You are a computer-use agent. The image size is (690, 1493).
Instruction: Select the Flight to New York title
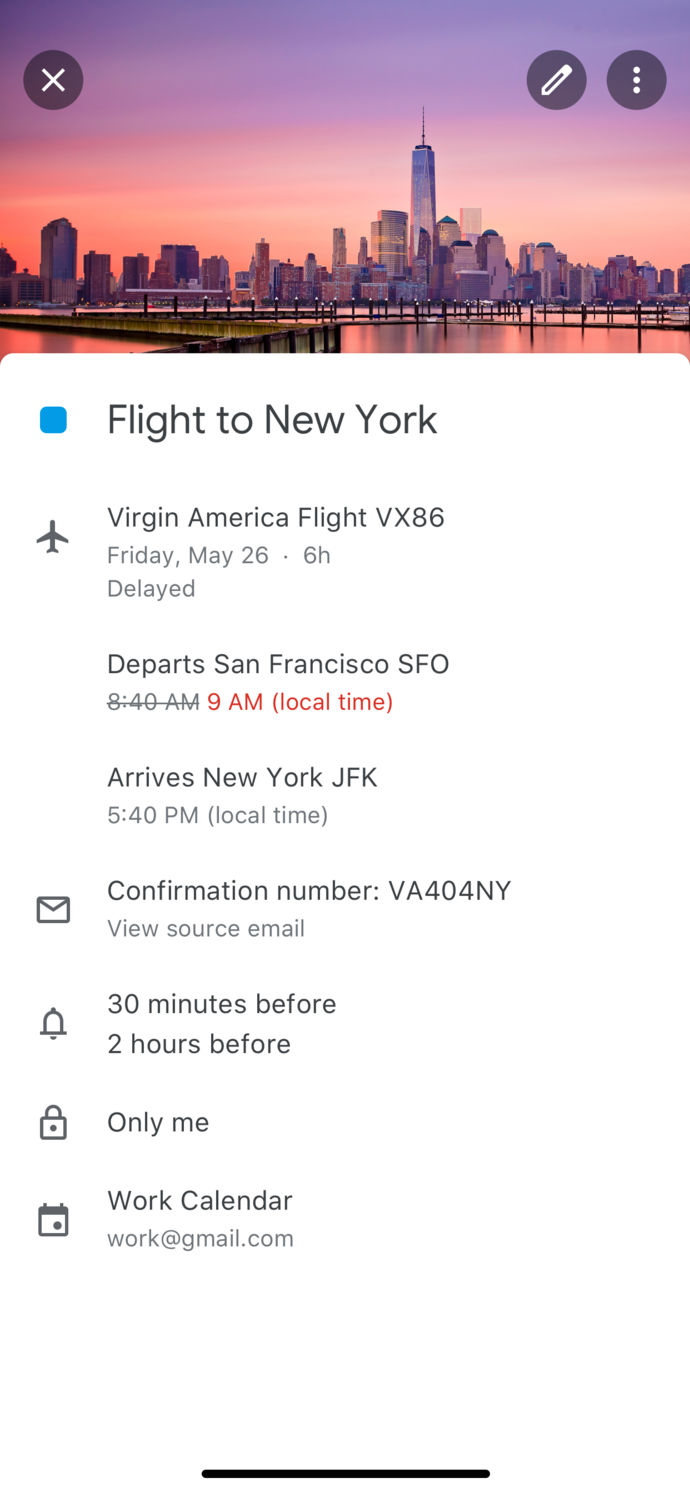point(272,420)
